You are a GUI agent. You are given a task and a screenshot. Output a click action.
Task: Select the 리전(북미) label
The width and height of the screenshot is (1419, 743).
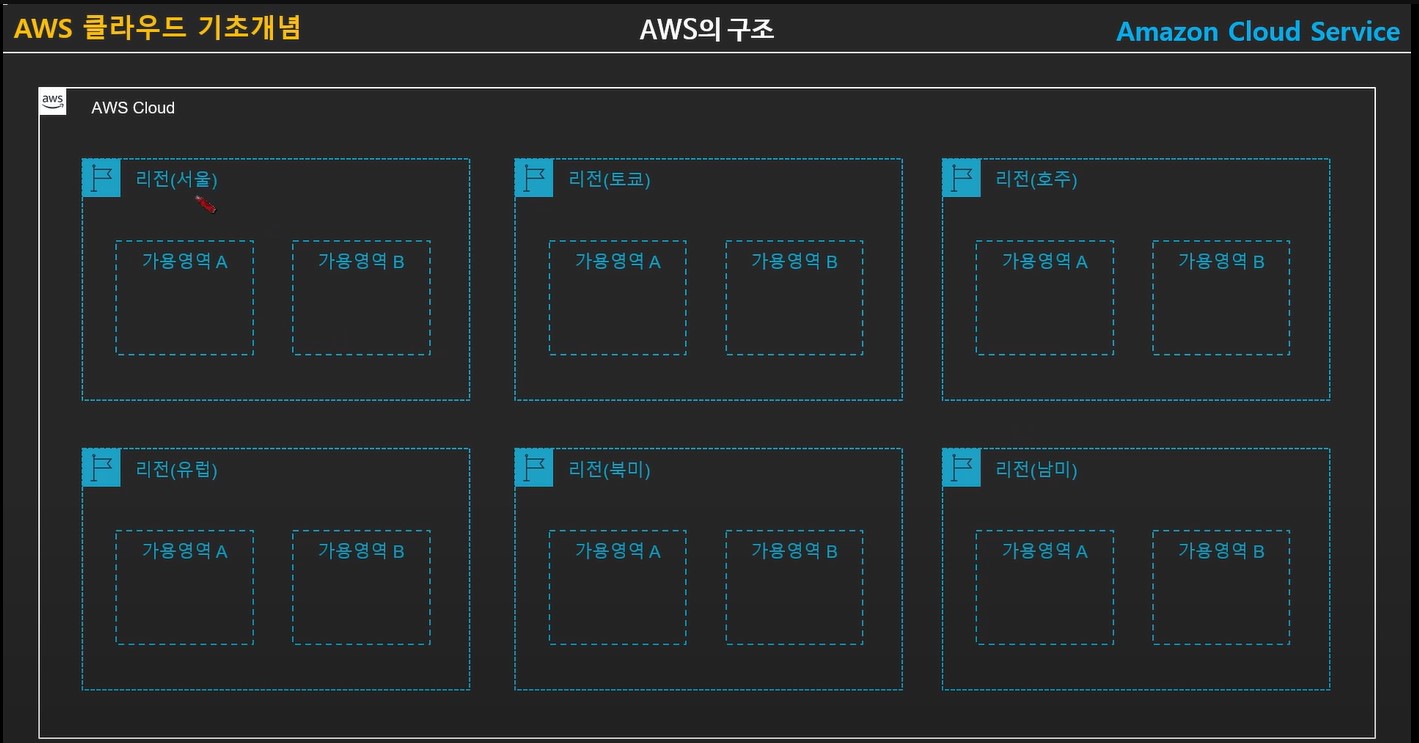[610, 470]
